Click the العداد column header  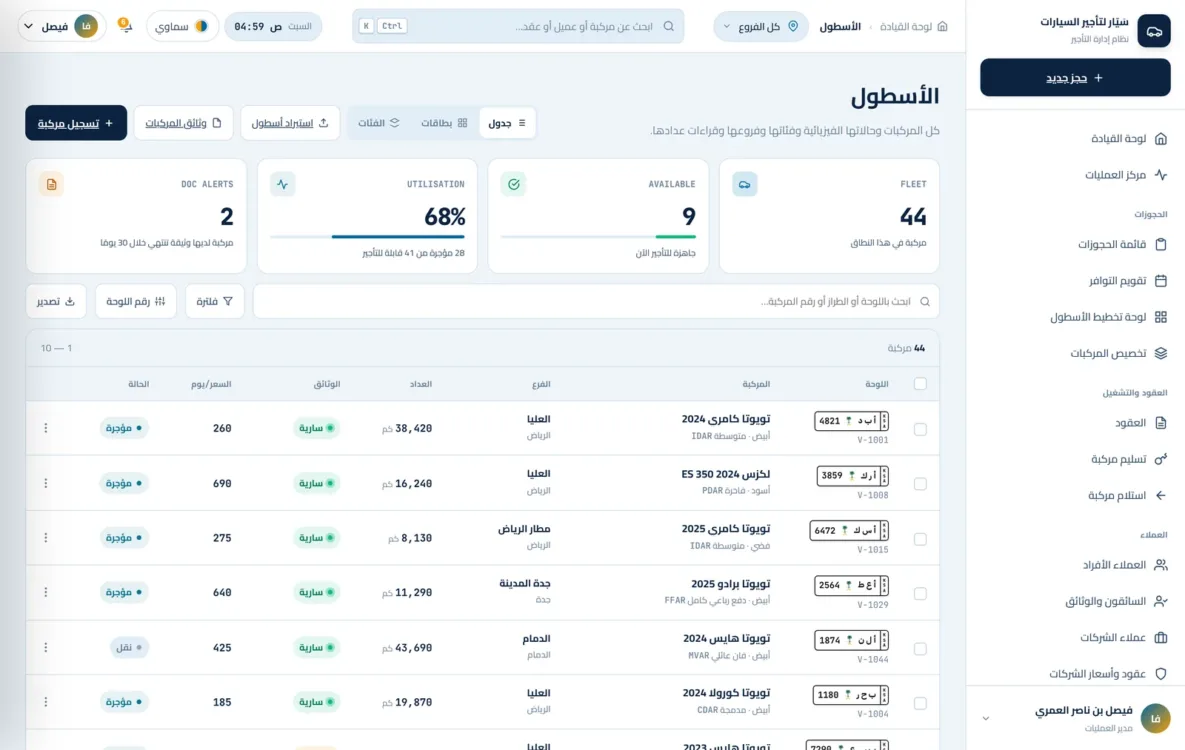[421, 384]
